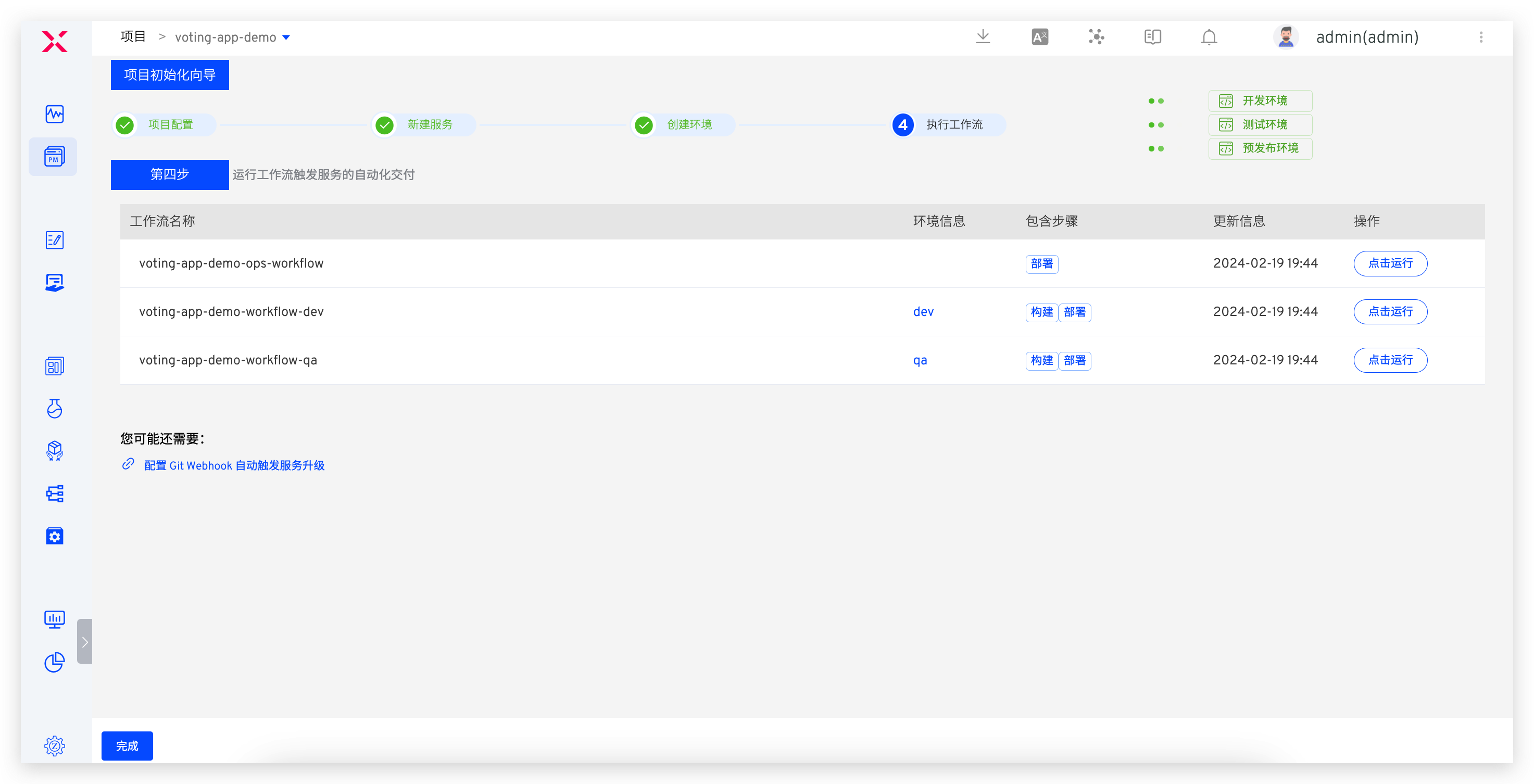This screenshot has height=784, width=1534.
Task: Expand the collapsed sidebar with chevron handle
Action: coord(84,641)
